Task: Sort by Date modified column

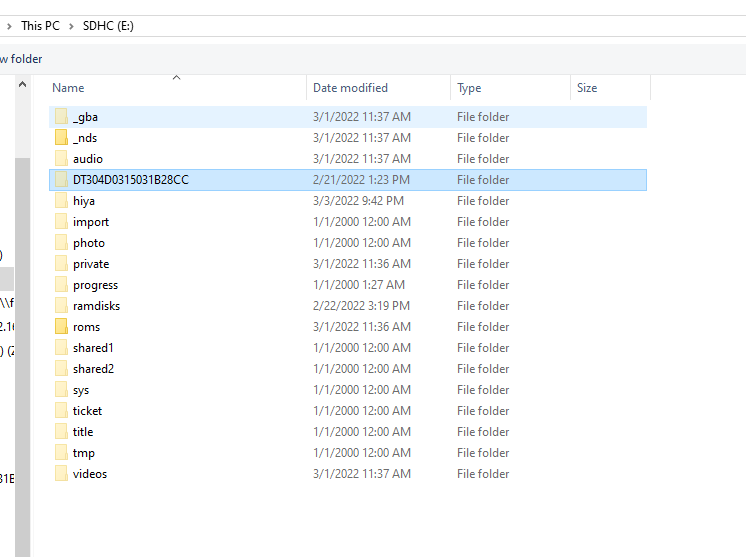Action: [x=378, y=88]
